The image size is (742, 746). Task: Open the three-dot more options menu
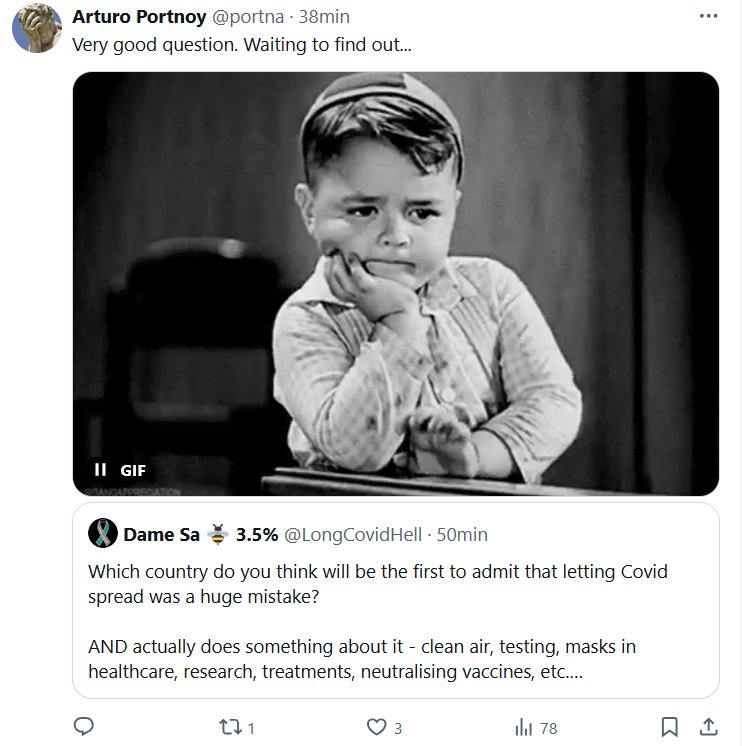pyautogui.click(x=708, y=17)
